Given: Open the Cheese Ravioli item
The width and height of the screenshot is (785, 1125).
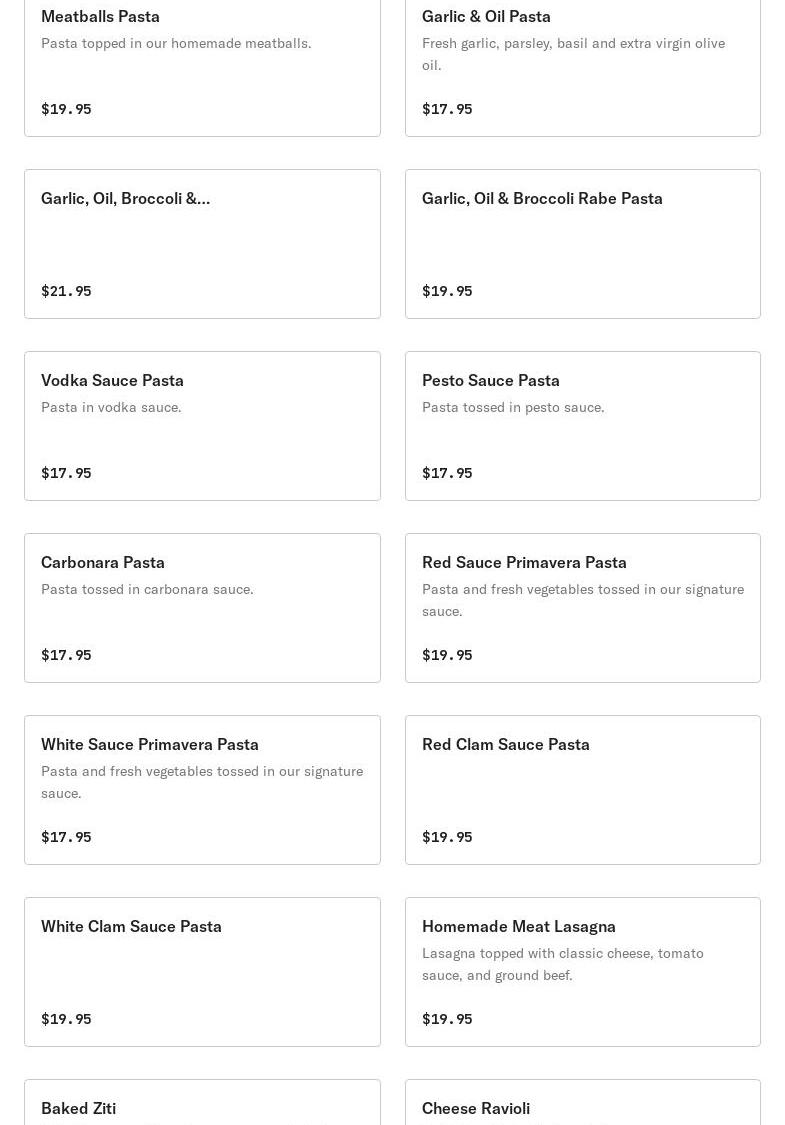Looking at the screenshot, I should pos(475,1108).
